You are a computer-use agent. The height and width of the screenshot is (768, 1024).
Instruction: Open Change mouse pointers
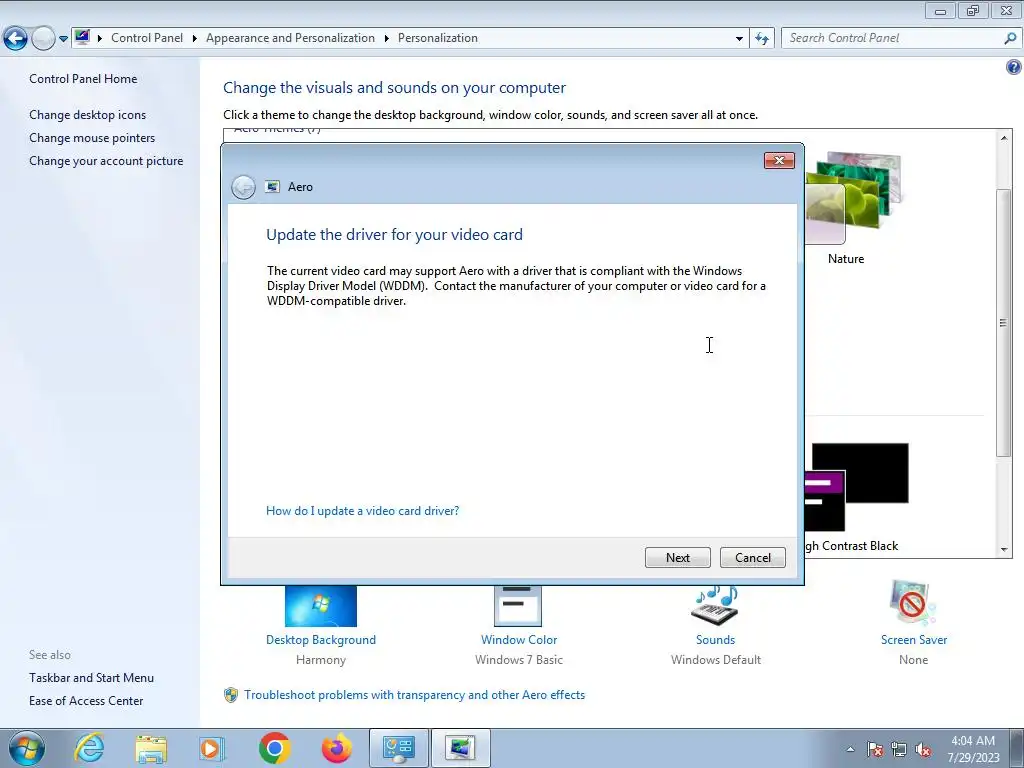pos(92,138)
